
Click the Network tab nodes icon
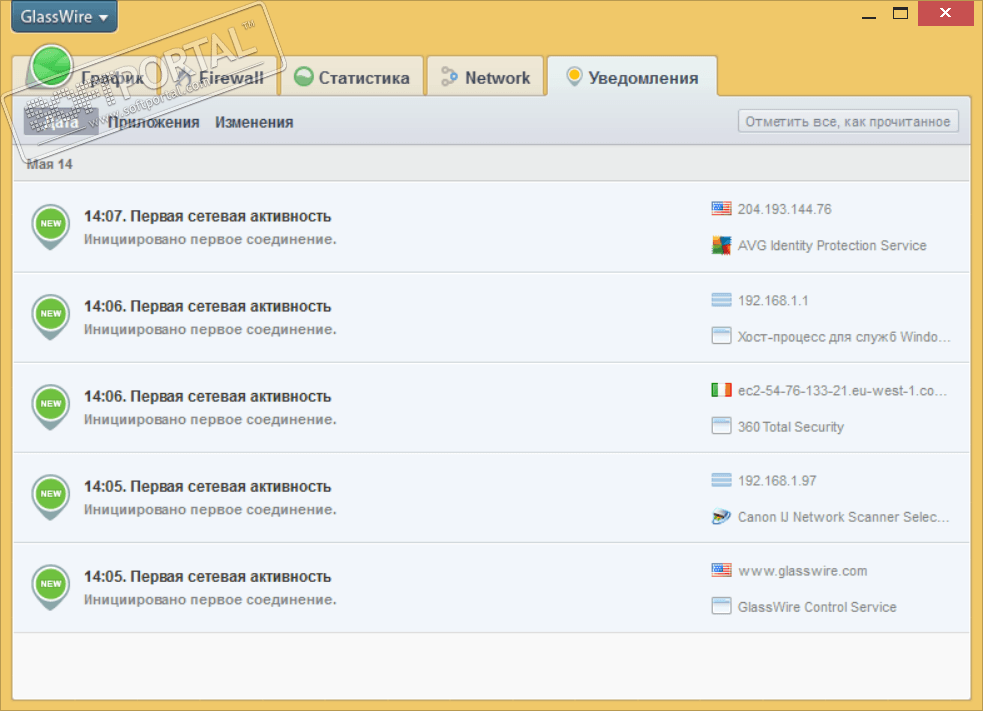click(449, 76)
